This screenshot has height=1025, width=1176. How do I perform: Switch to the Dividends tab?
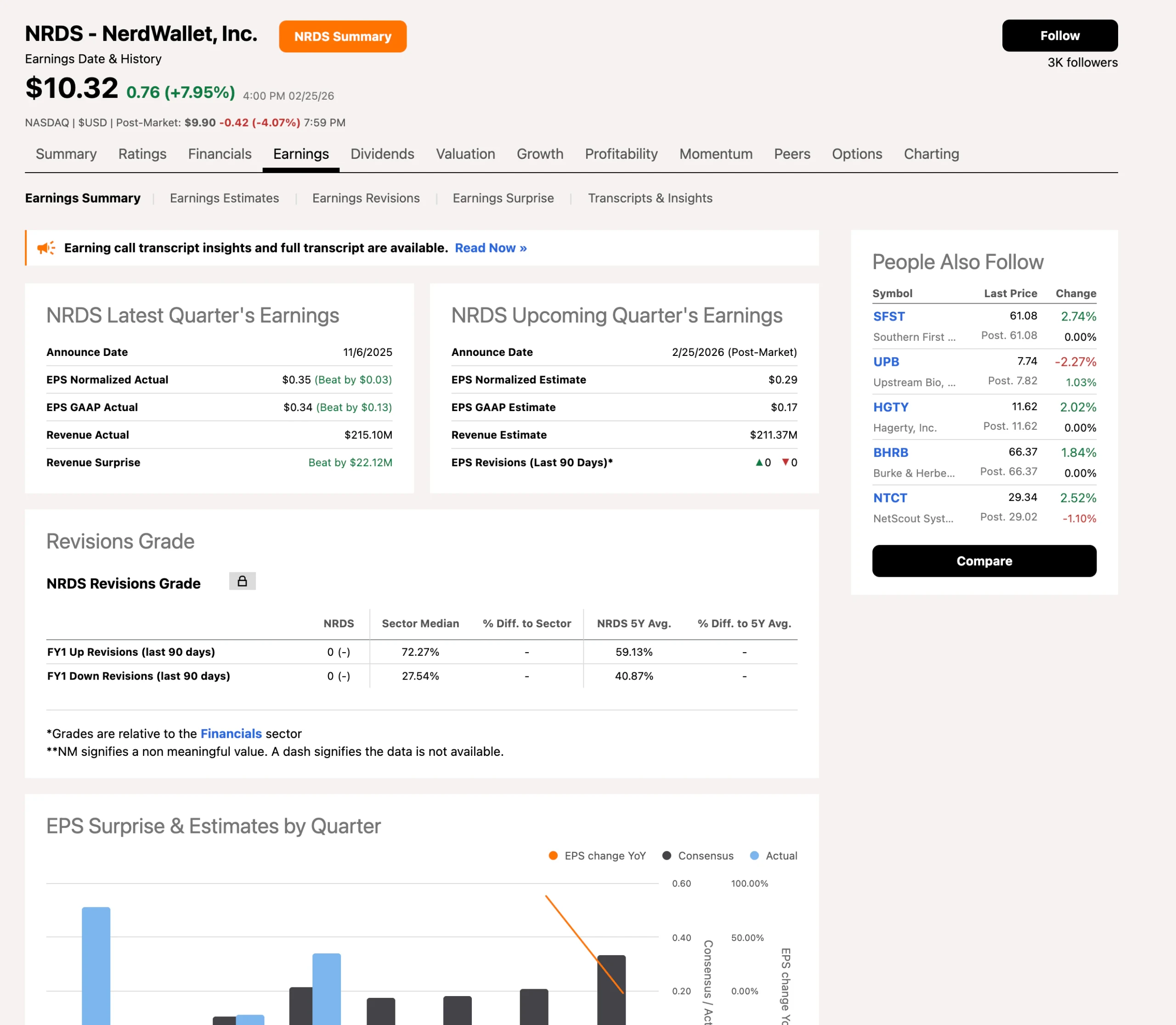[x=382, y=154]
